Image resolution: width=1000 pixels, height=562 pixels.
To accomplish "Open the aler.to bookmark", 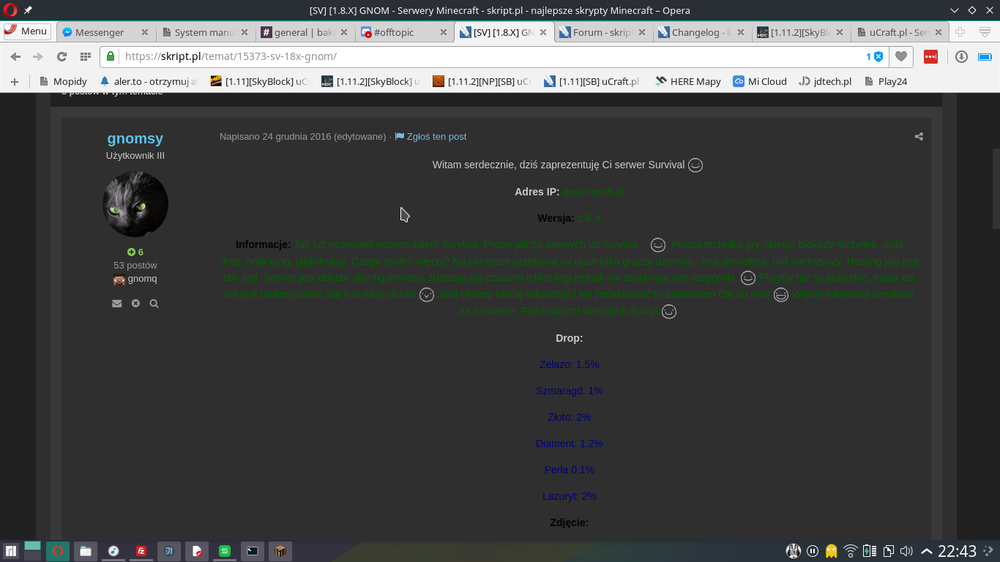I will point(149,82).
